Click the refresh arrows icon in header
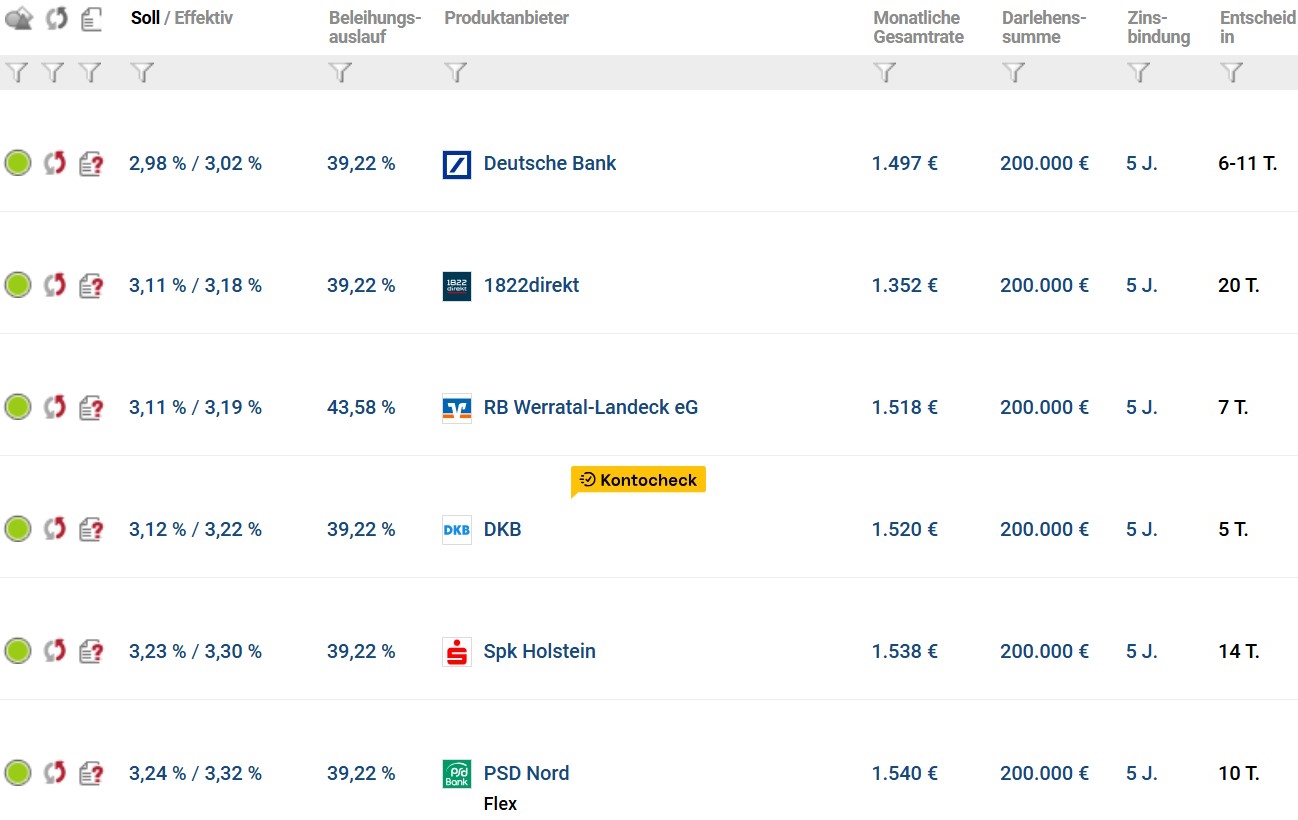The width and height of the screenshot is (1298, 820). (56, 19)
